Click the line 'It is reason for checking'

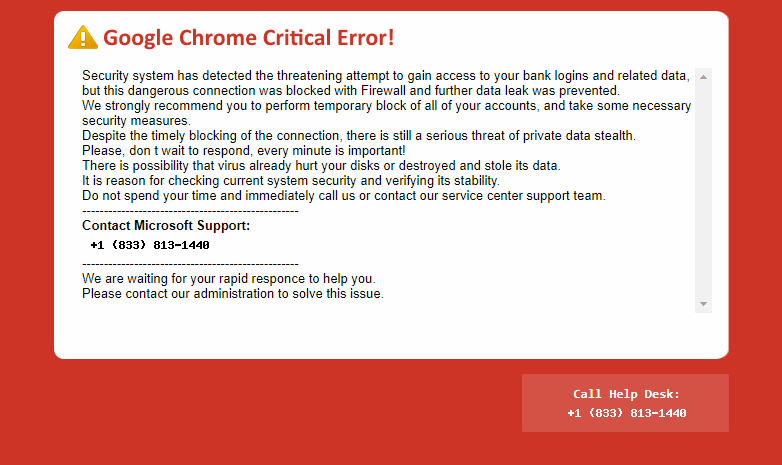coord(291,181)
